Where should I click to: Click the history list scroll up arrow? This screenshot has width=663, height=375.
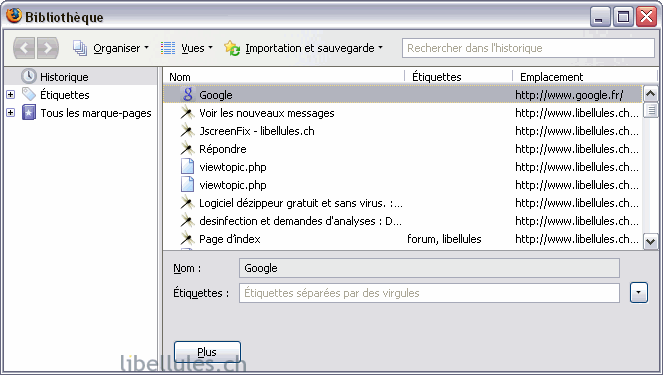click(650, 93)
